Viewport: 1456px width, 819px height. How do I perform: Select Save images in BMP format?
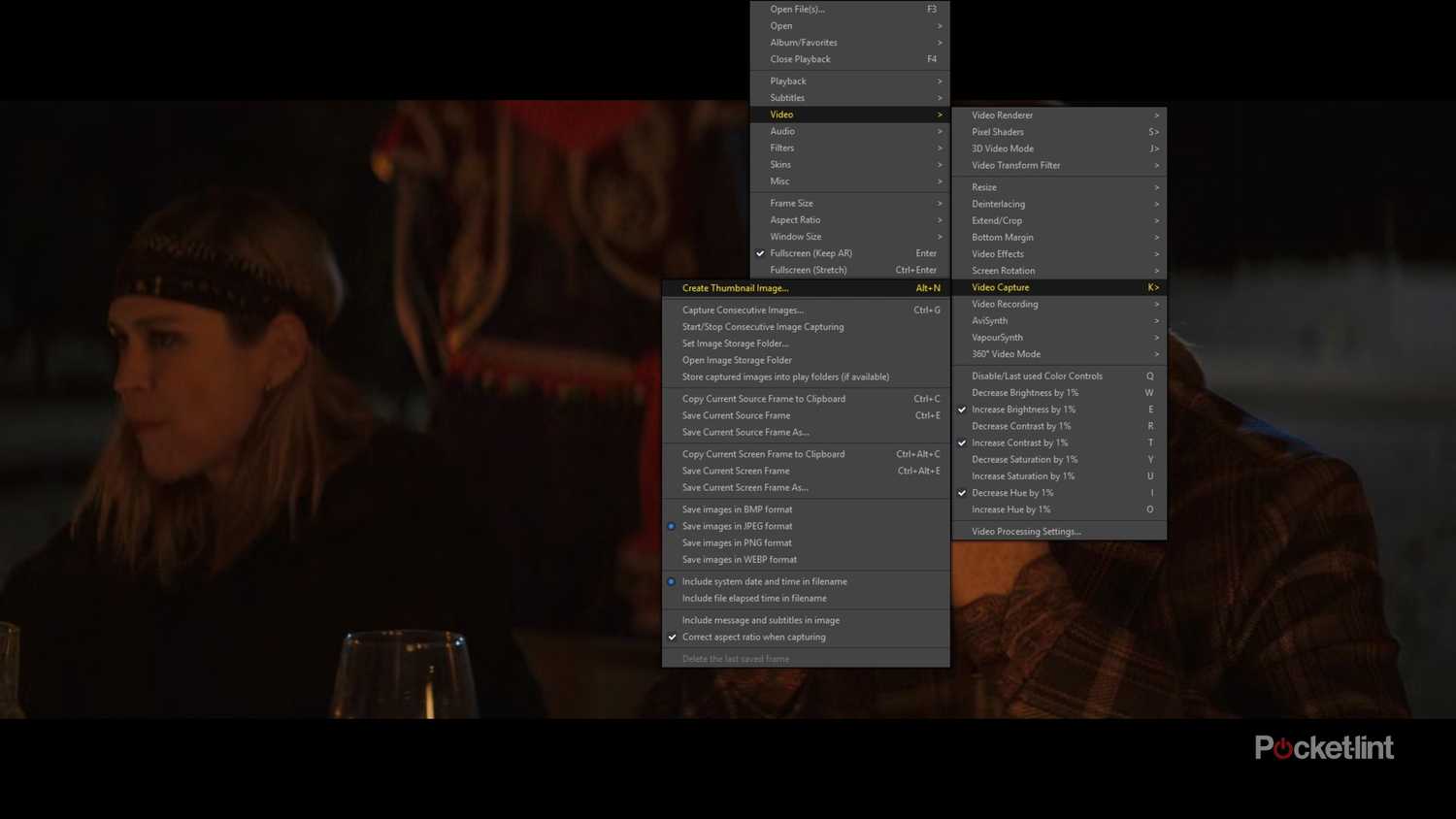click(x=737, y=509)
